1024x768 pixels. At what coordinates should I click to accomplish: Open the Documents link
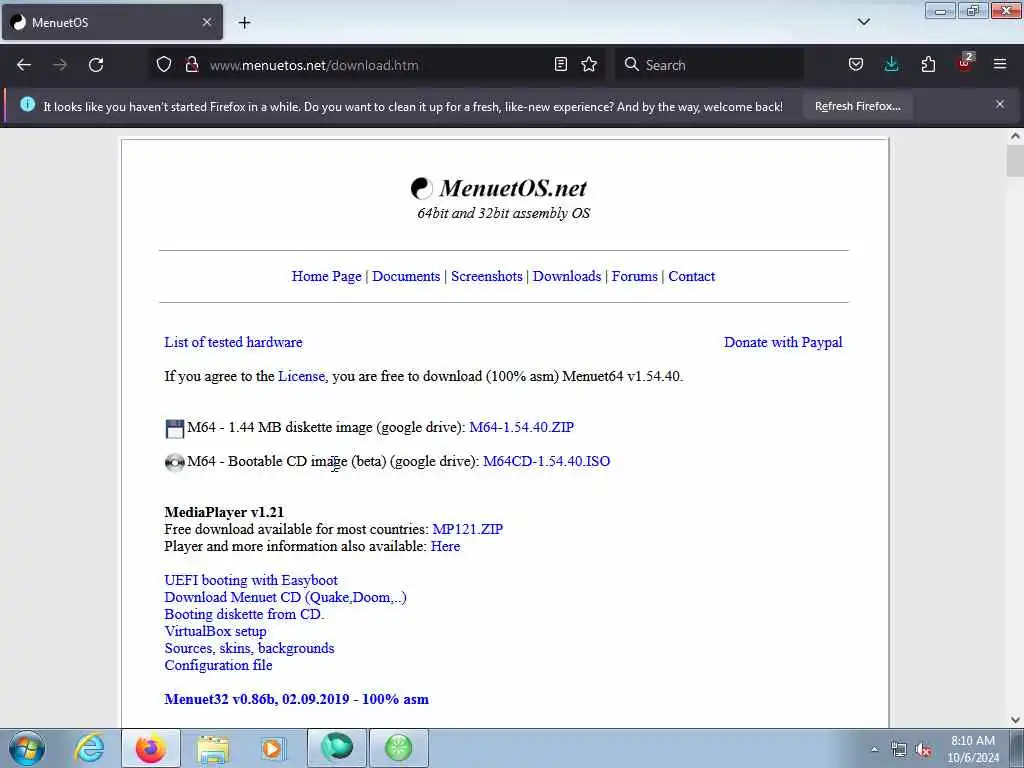pos(406,276)
